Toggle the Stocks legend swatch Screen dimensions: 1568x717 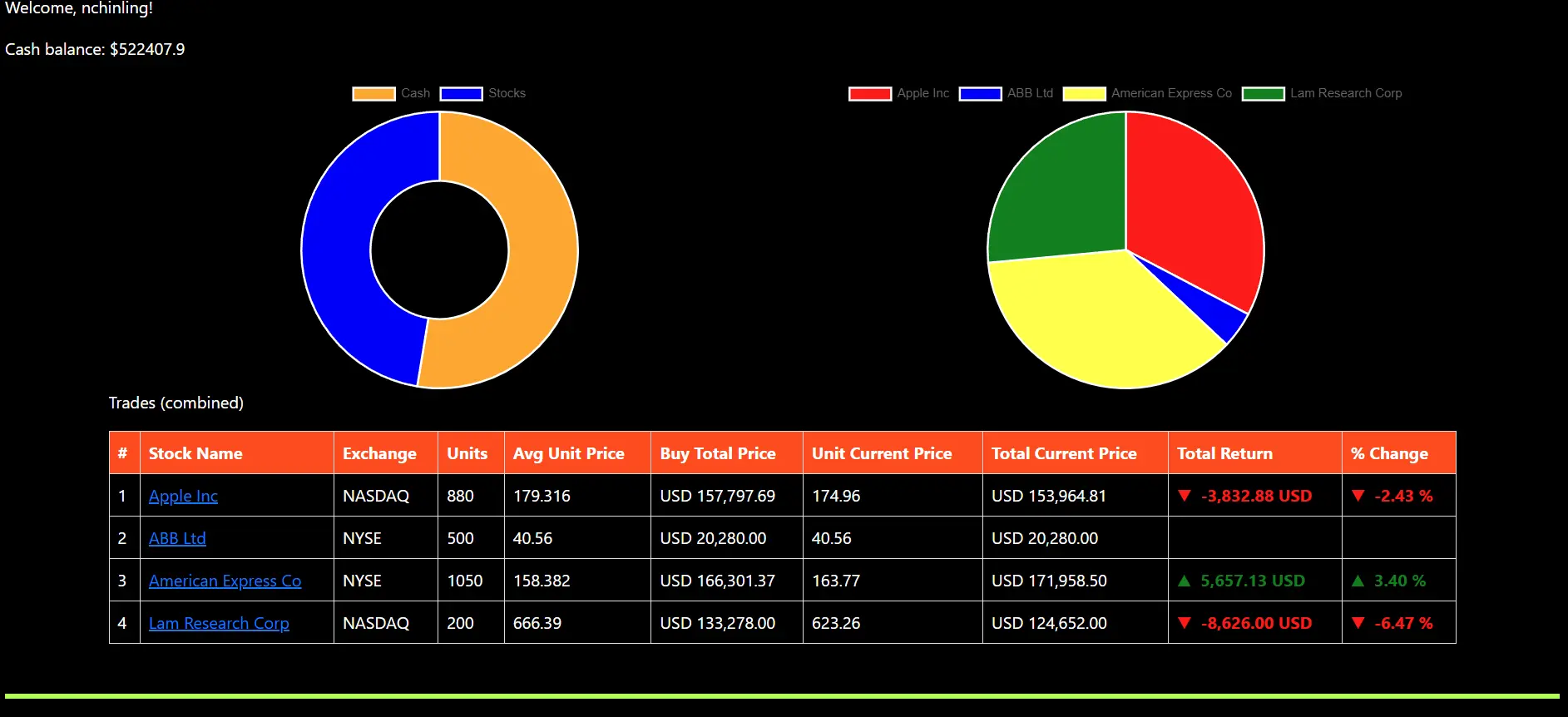pyautogui.click(x=461, y=93)
